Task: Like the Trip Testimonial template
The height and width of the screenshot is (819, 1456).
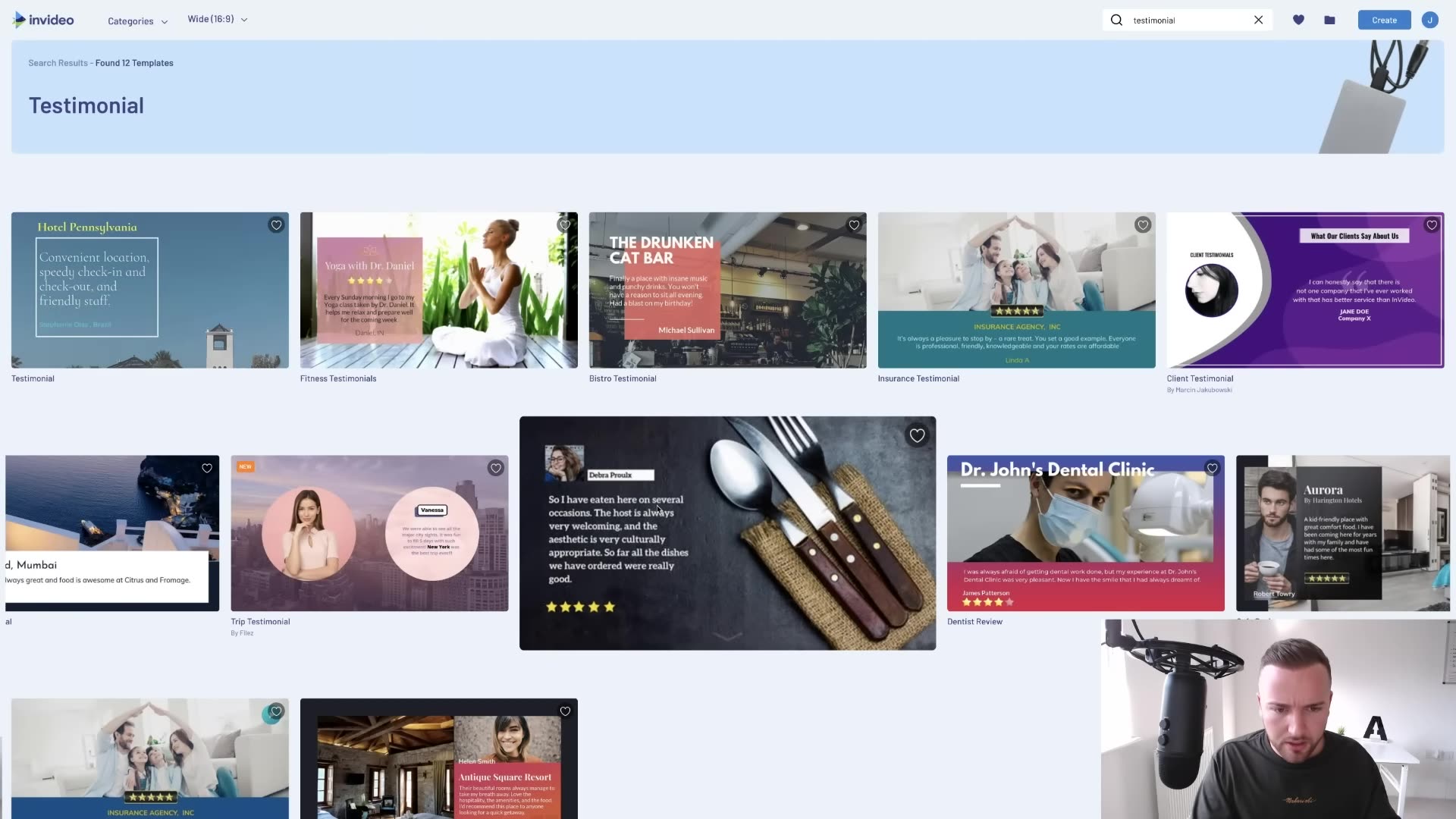Action: click(x=495, y=469)
